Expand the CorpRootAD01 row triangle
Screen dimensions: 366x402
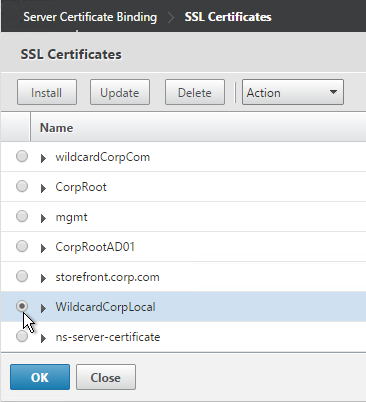(43, 248)
